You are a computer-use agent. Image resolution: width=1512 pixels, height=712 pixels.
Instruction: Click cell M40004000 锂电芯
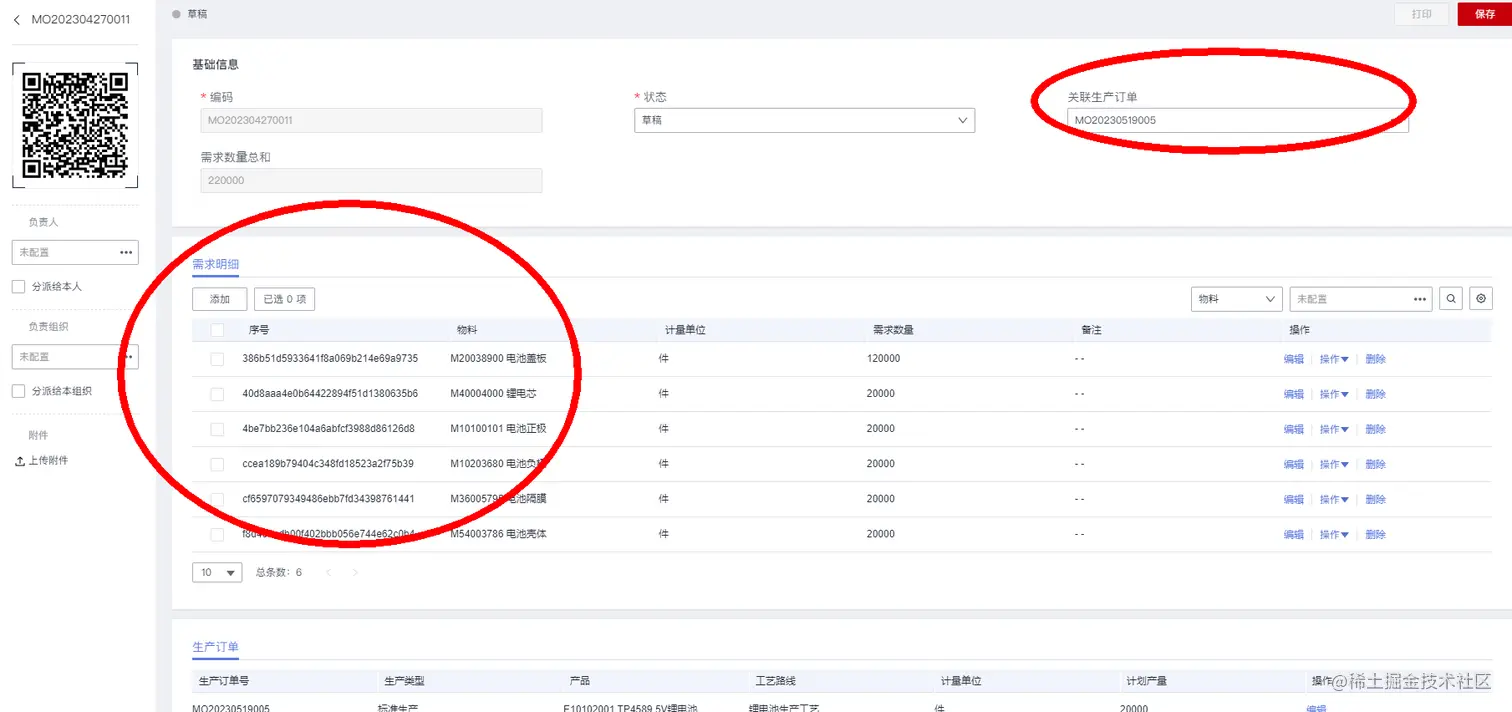pyautogui.click(x=492, y=394)
